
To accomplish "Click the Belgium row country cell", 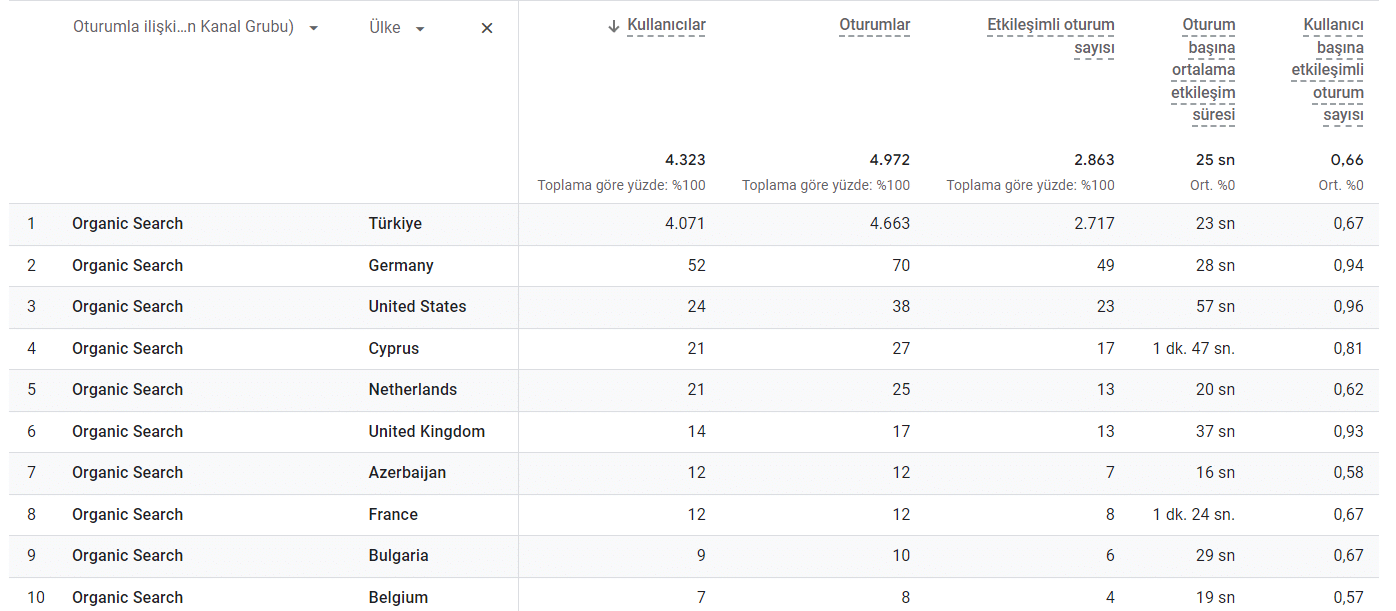I will point(398,598).
